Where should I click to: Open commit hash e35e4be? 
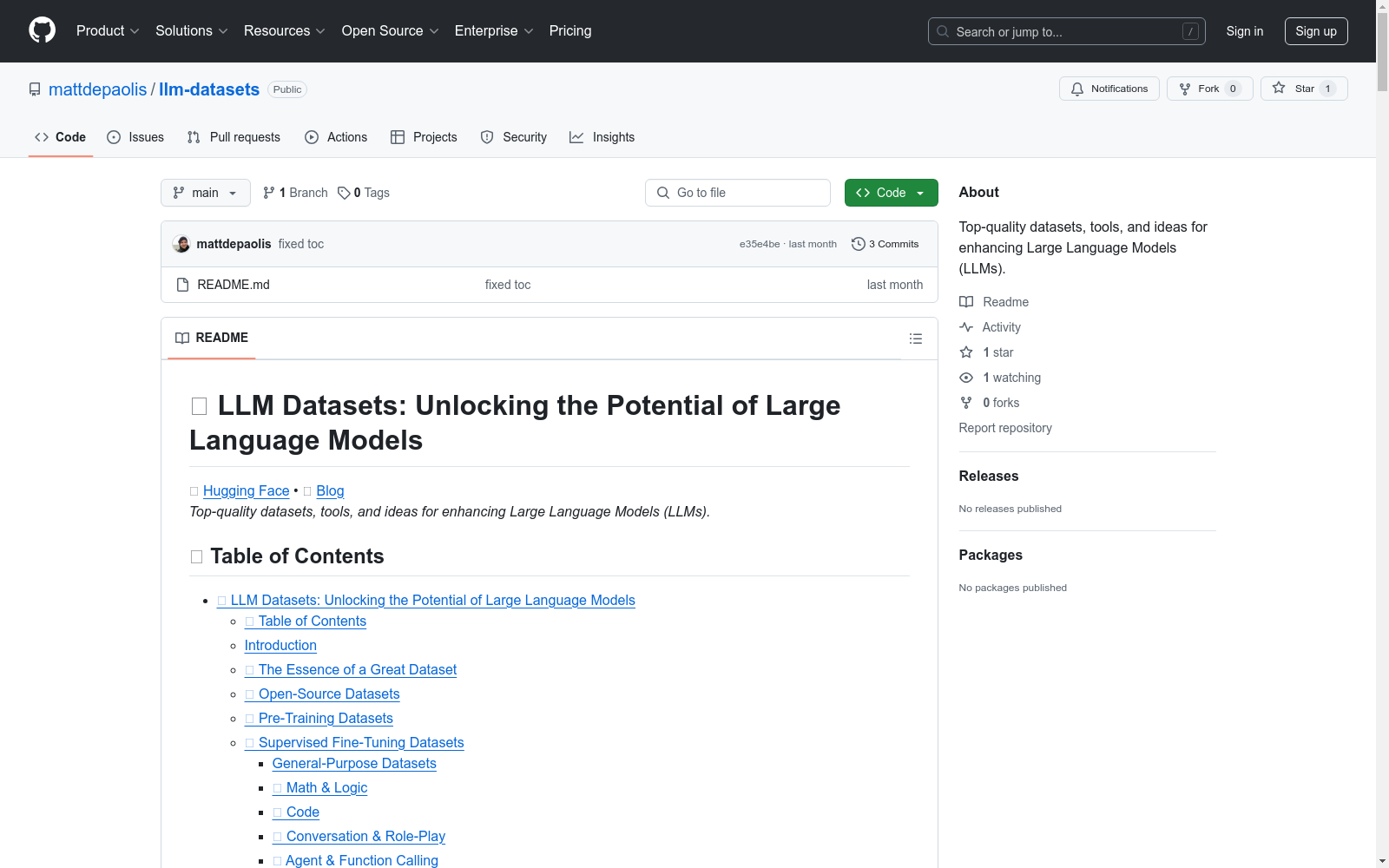pos(760,244)
